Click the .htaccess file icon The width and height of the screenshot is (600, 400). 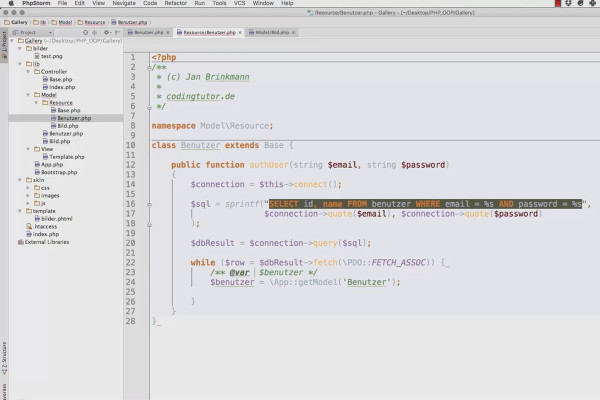[x=29, y=226]
